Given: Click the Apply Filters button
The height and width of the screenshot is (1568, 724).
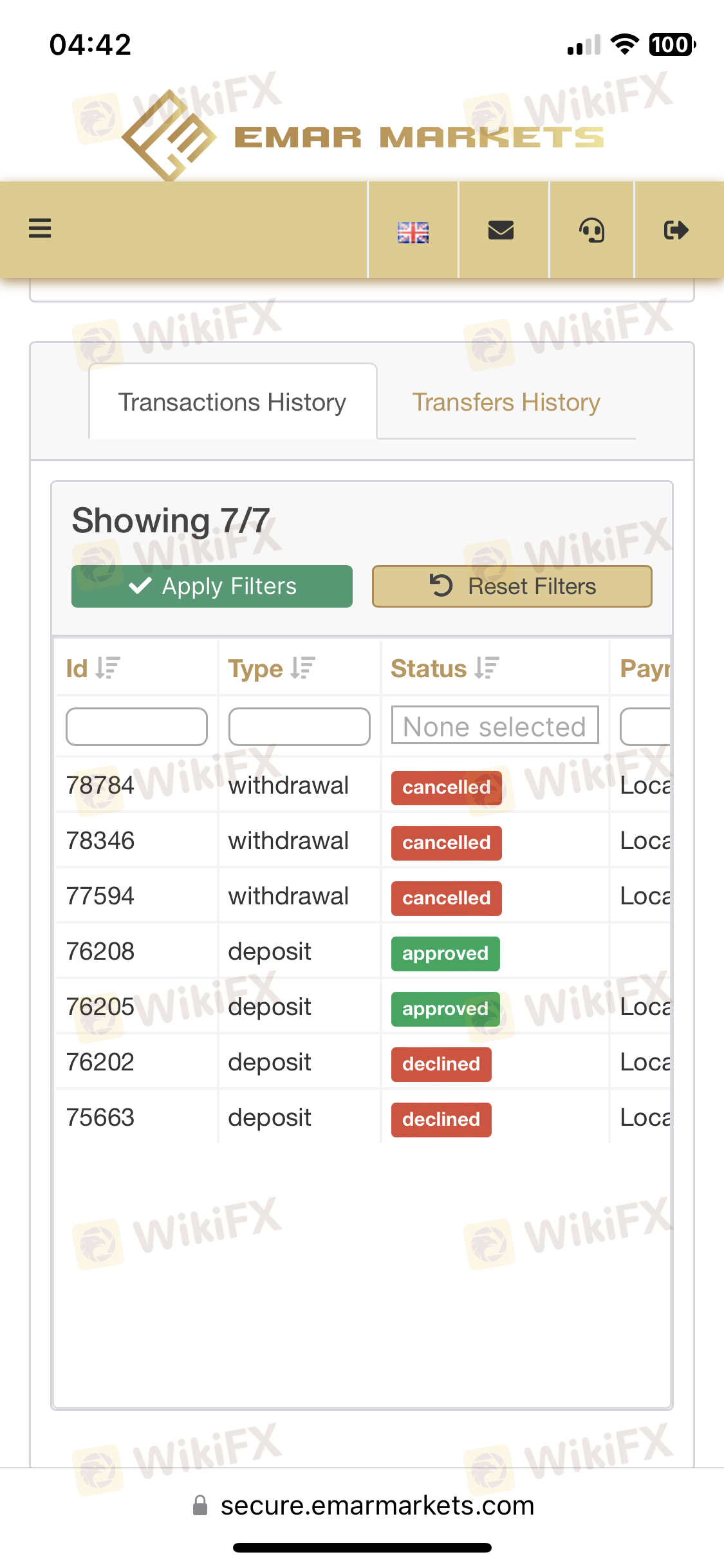Looking at the screenshot, I should 212,586.
